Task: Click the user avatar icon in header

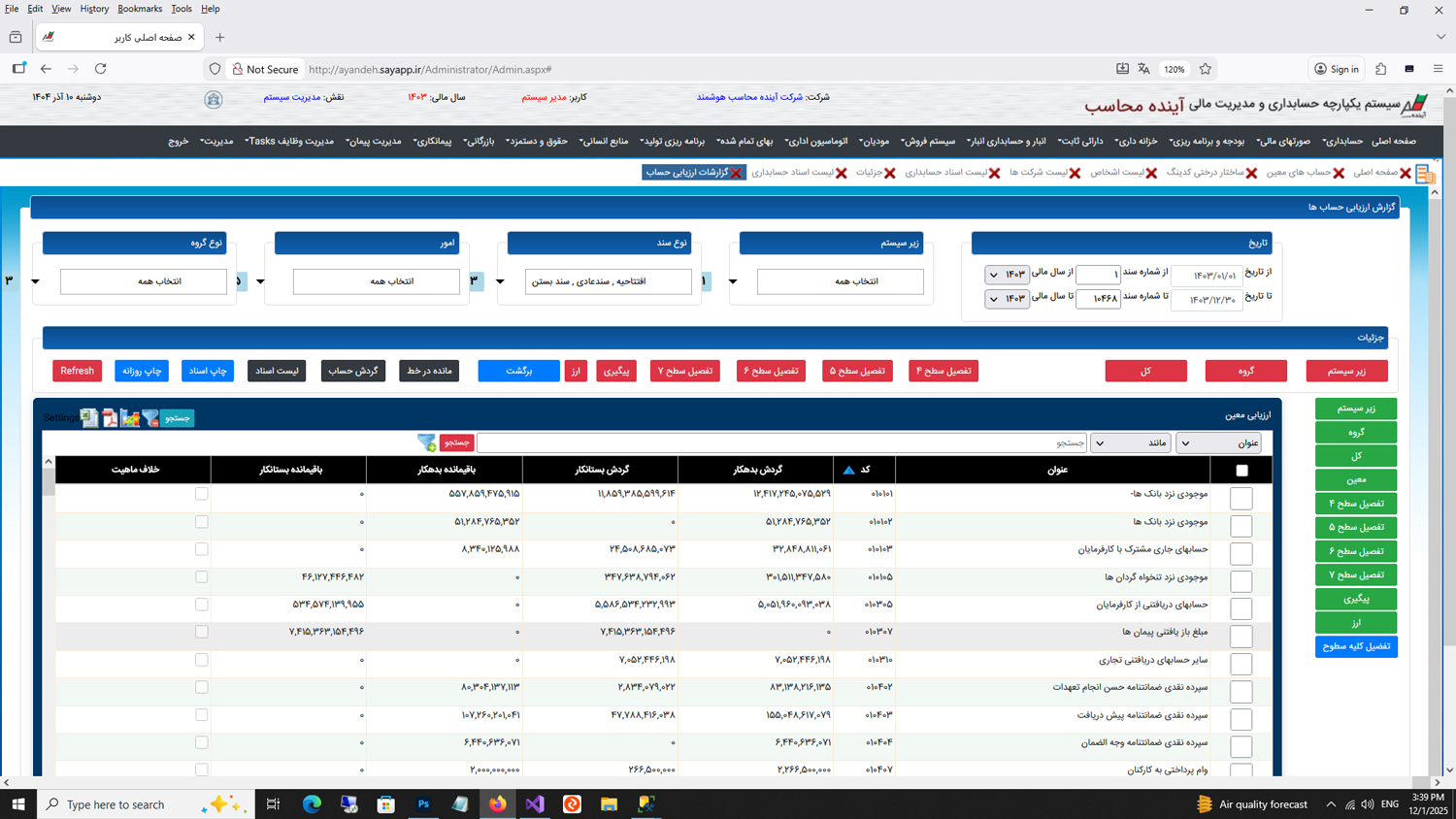Action: click(x=214, y=99)
